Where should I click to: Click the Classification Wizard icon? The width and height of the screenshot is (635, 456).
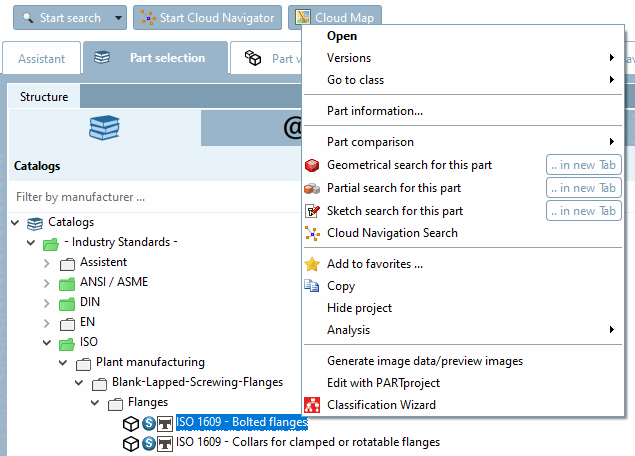313,405
